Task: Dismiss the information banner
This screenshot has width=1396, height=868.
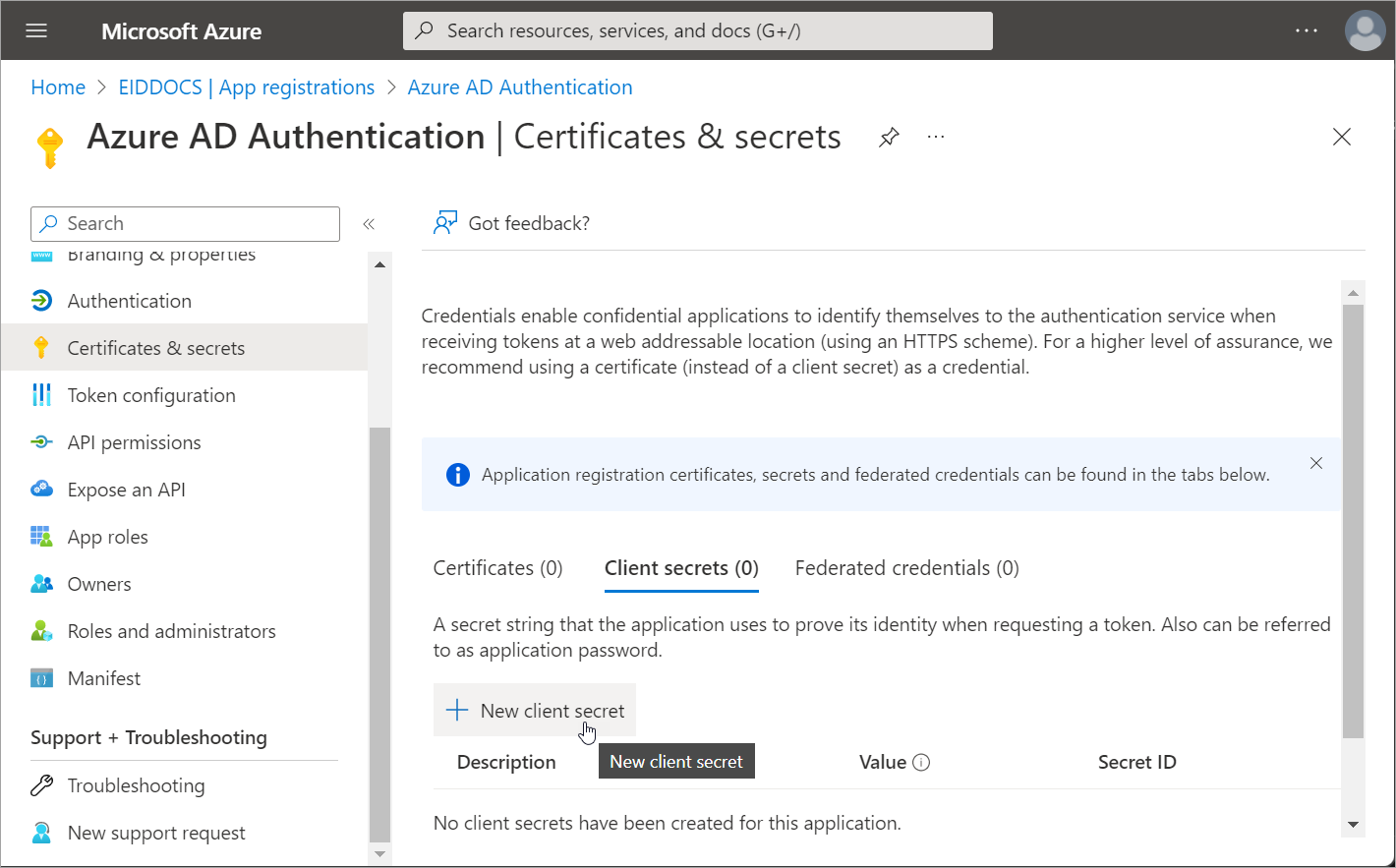Action: (x=1316, y=463)
